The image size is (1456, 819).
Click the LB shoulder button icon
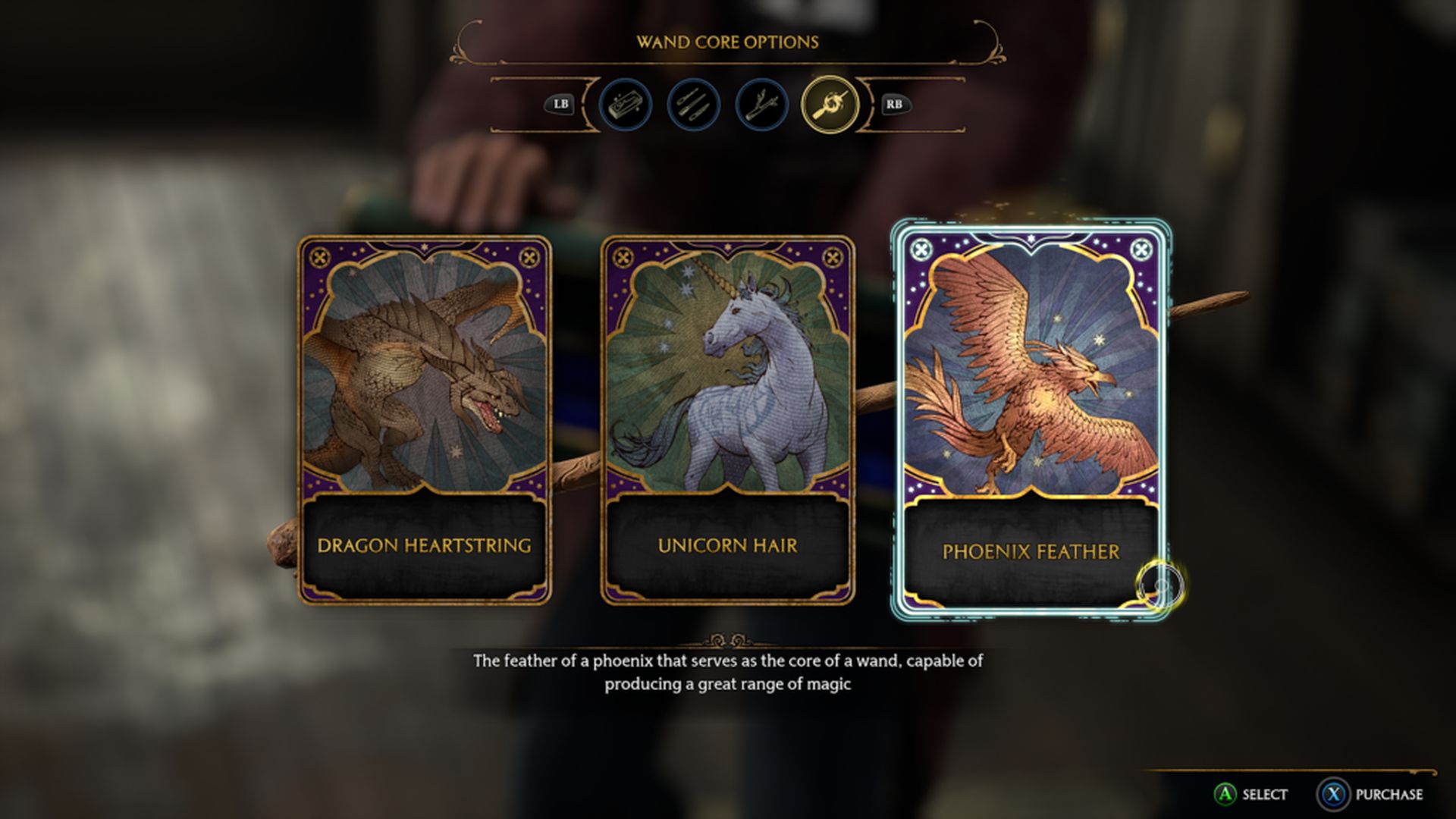[x=560, y=105]
